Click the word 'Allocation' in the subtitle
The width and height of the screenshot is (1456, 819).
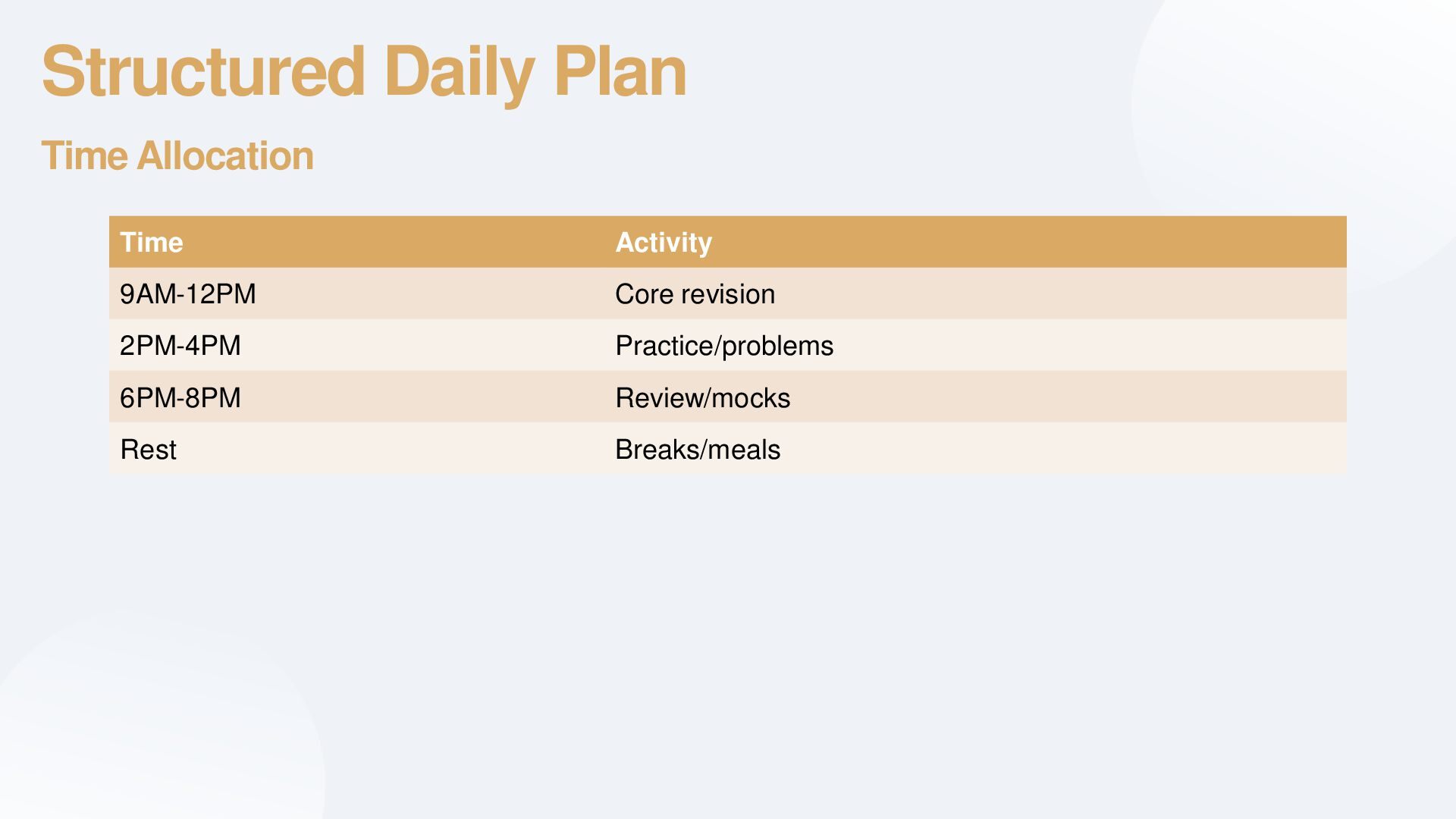point(225,156)
